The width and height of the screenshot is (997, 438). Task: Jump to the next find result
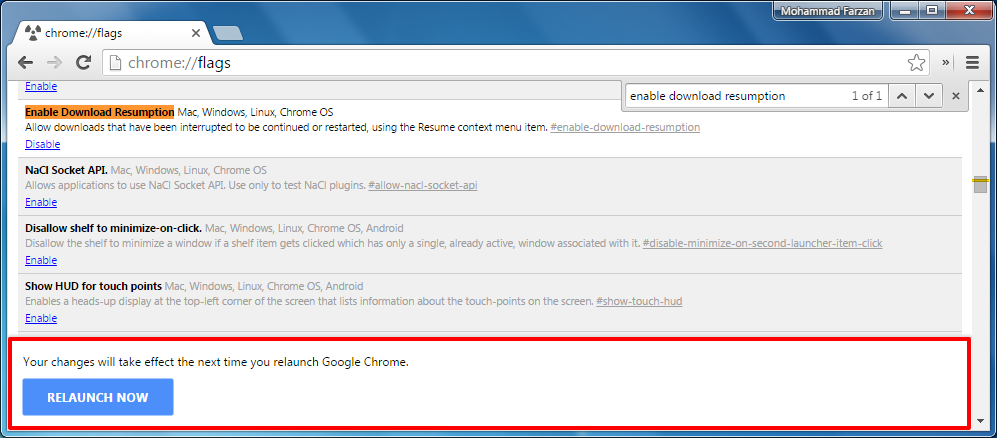tap(928, 96)
